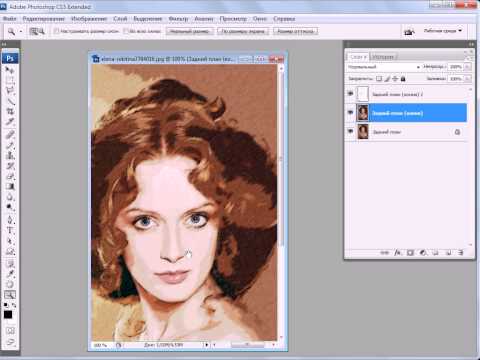Toggle lock image pixels brush icon

point(387,79)
